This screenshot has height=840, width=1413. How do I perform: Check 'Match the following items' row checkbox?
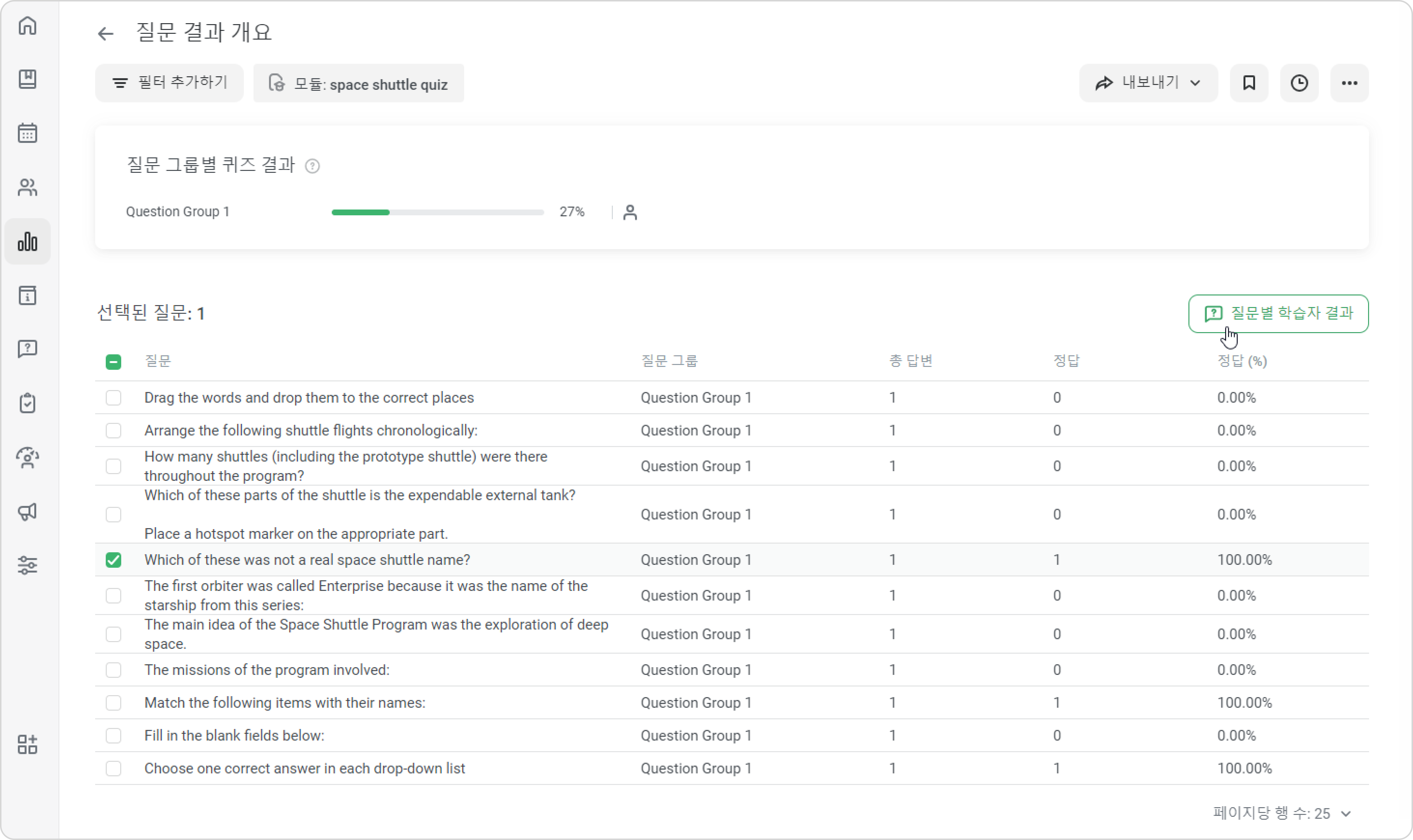(x=113, y=703)
